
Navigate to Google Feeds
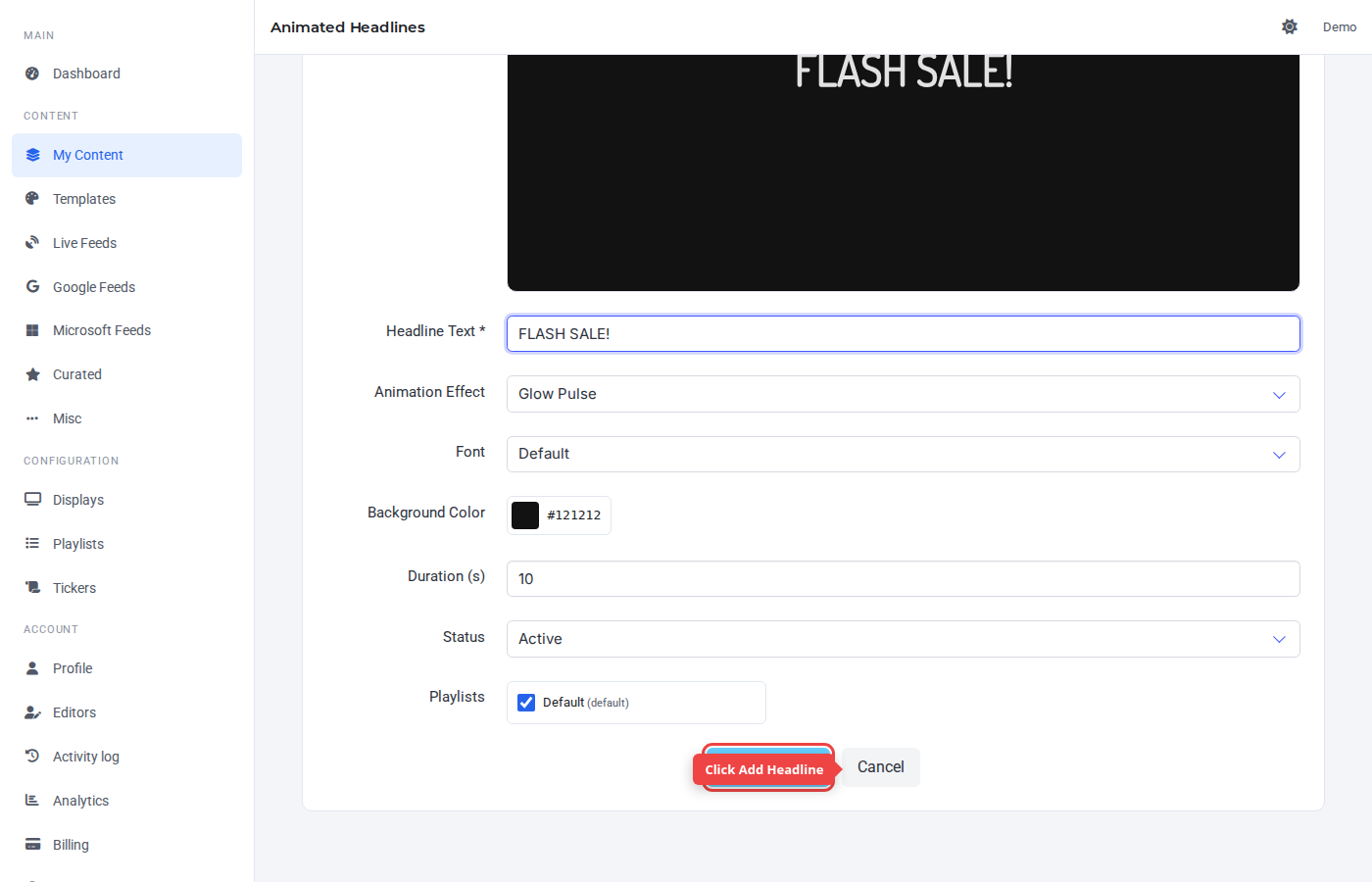point(126,287)
